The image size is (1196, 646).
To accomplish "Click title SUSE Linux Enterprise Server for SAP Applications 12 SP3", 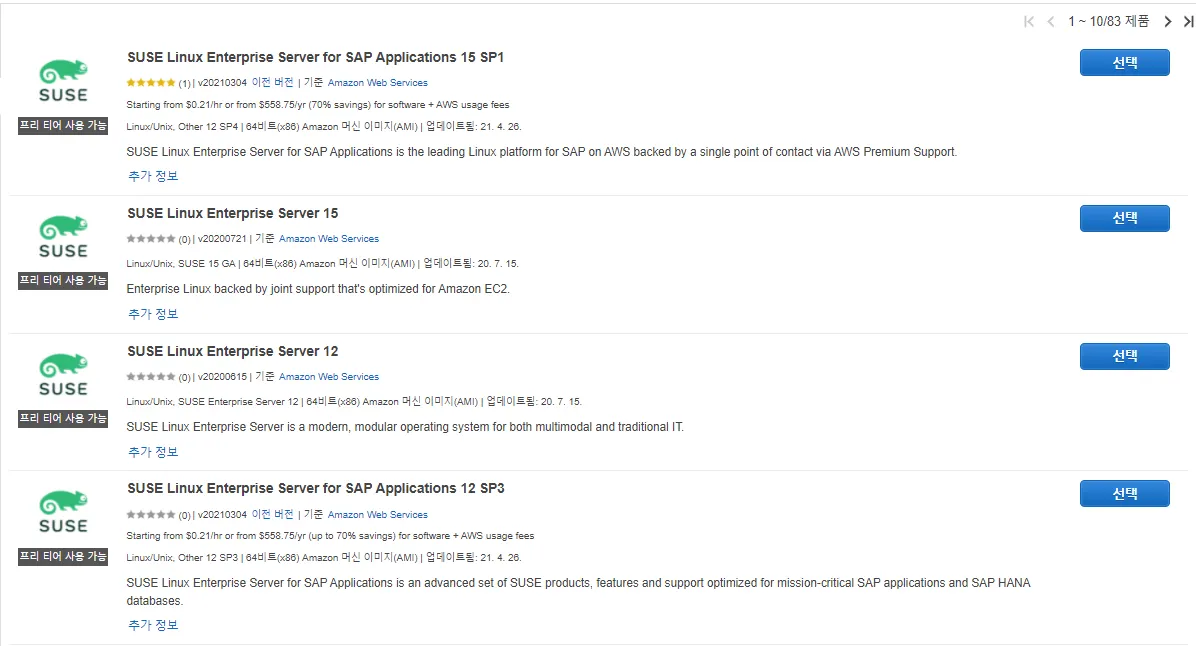I will 316,488.
